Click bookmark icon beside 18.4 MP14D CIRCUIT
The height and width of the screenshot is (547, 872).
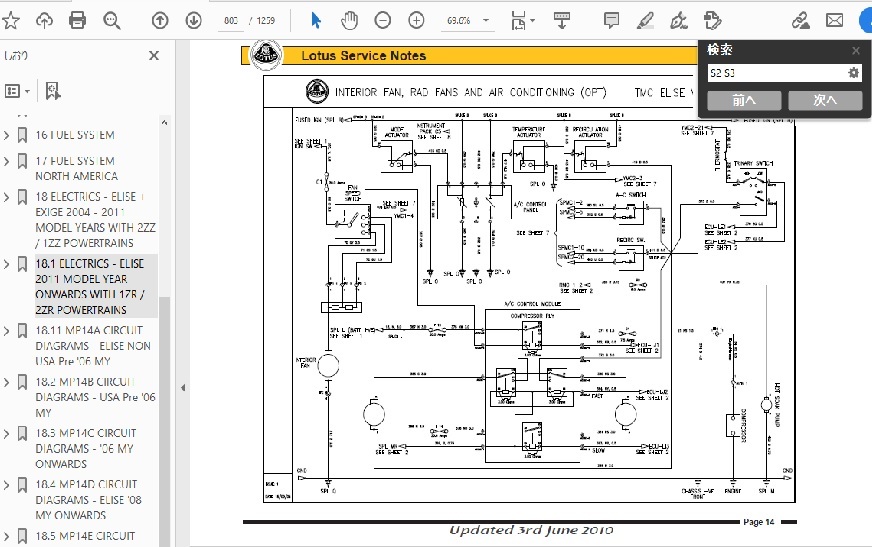tap(22, 485)
